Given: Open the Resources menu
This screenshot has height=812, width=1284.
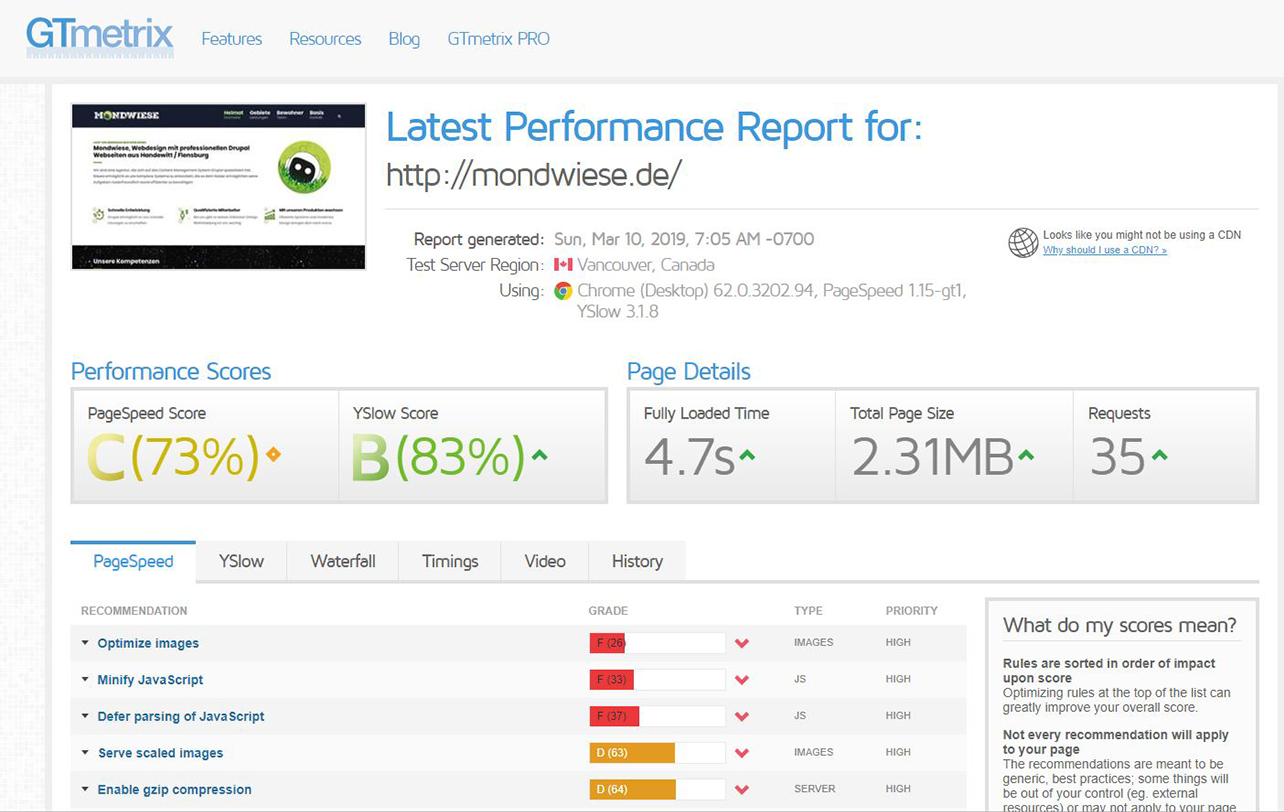Looking at the screenshot, I should click(325, 39).
